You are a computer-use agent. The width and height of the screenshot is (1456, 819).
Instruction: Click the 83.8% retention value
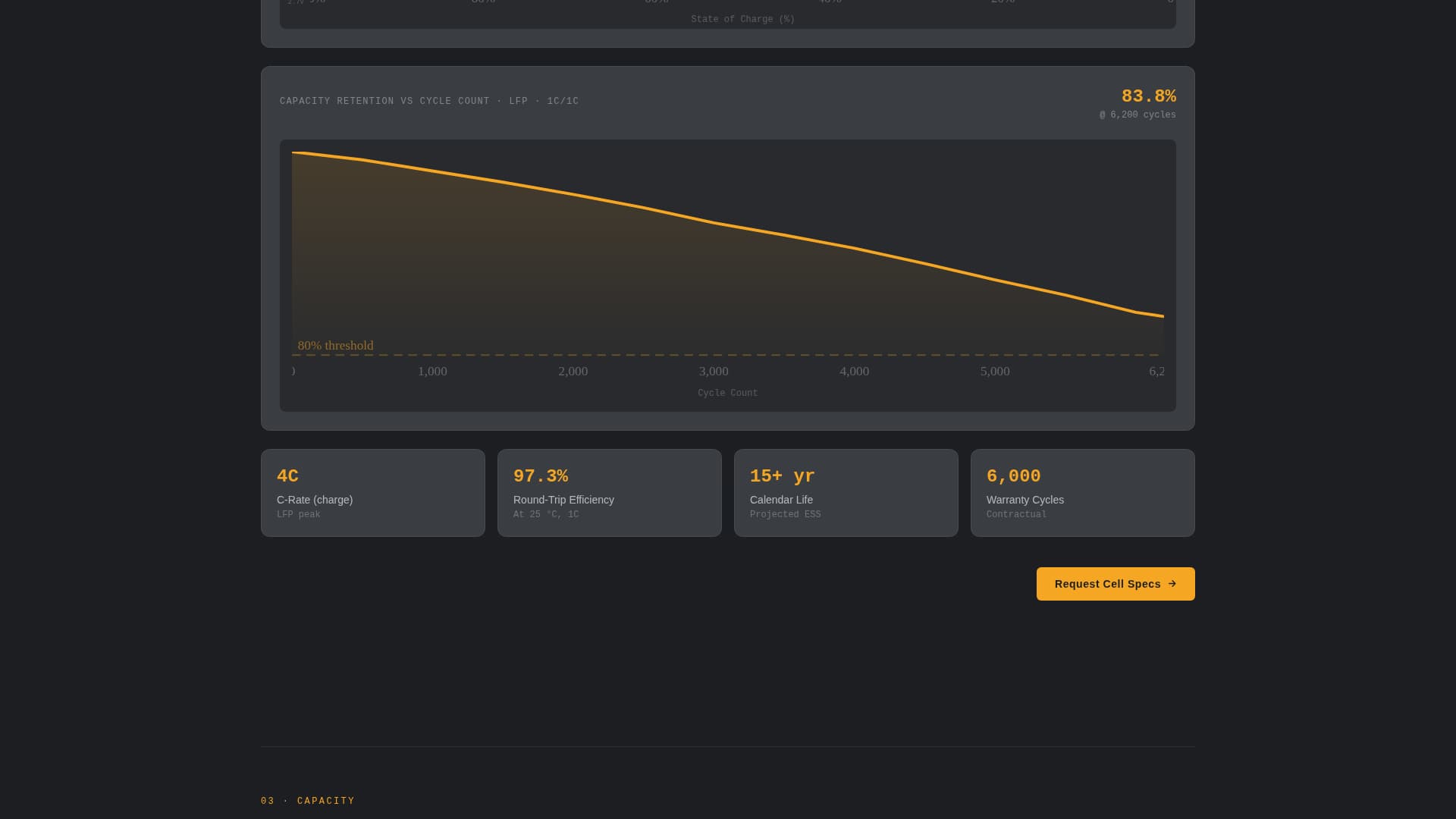[1148, 96]
